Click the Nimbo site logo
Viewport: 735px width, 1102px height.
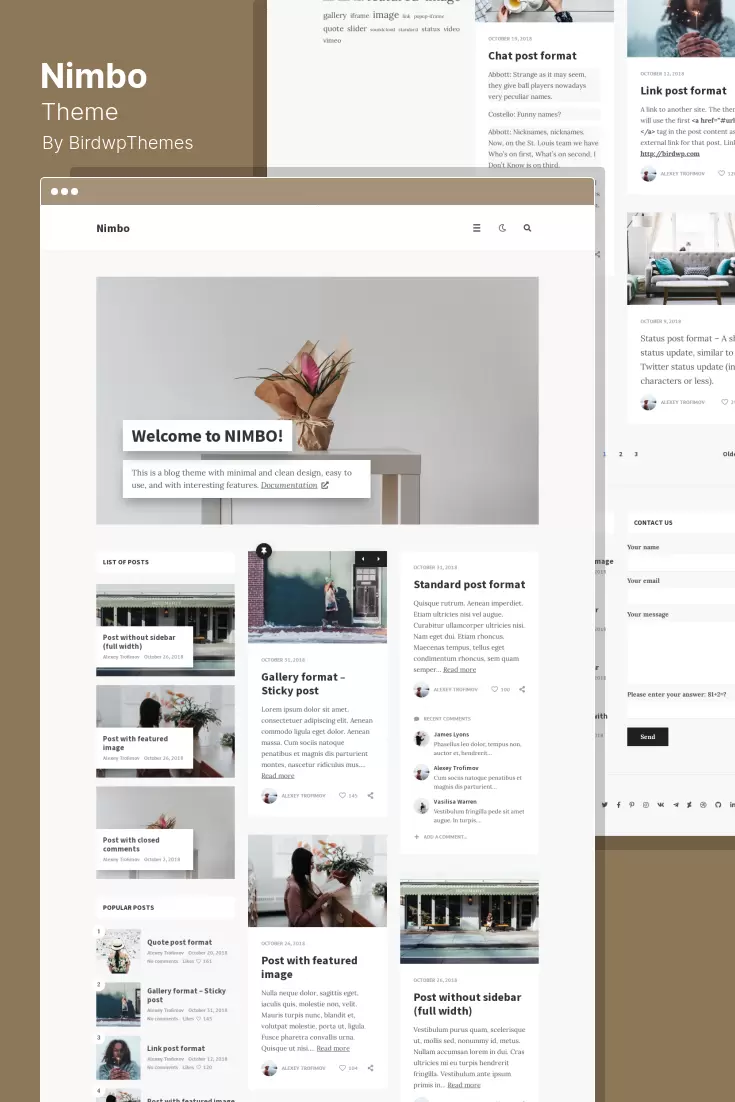[113, 228]
